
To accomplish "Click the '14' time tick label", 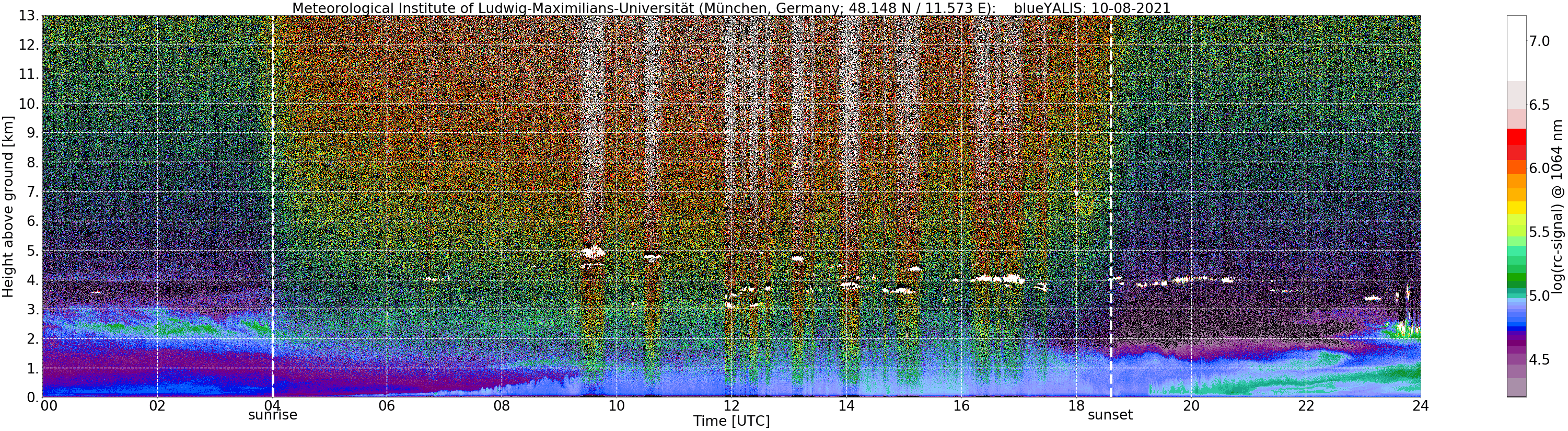I will click(846, 405).
